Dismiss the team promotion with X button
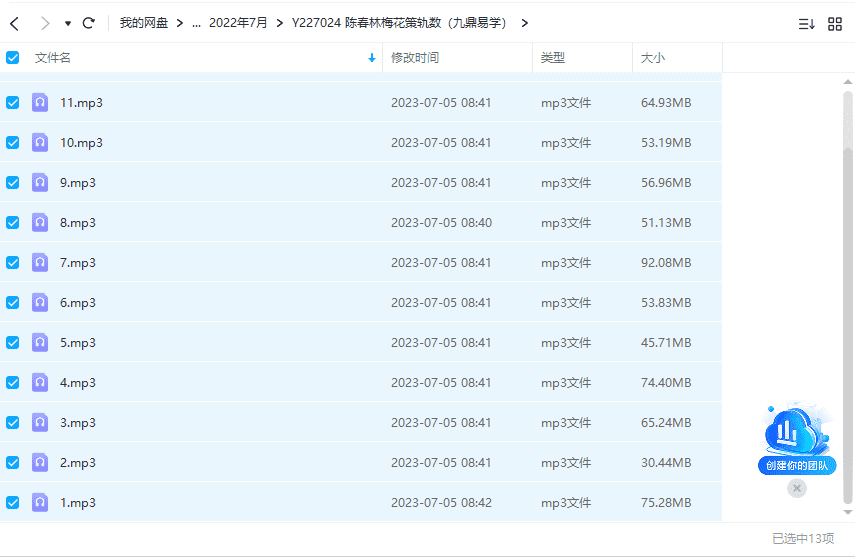 click(797, 488)
